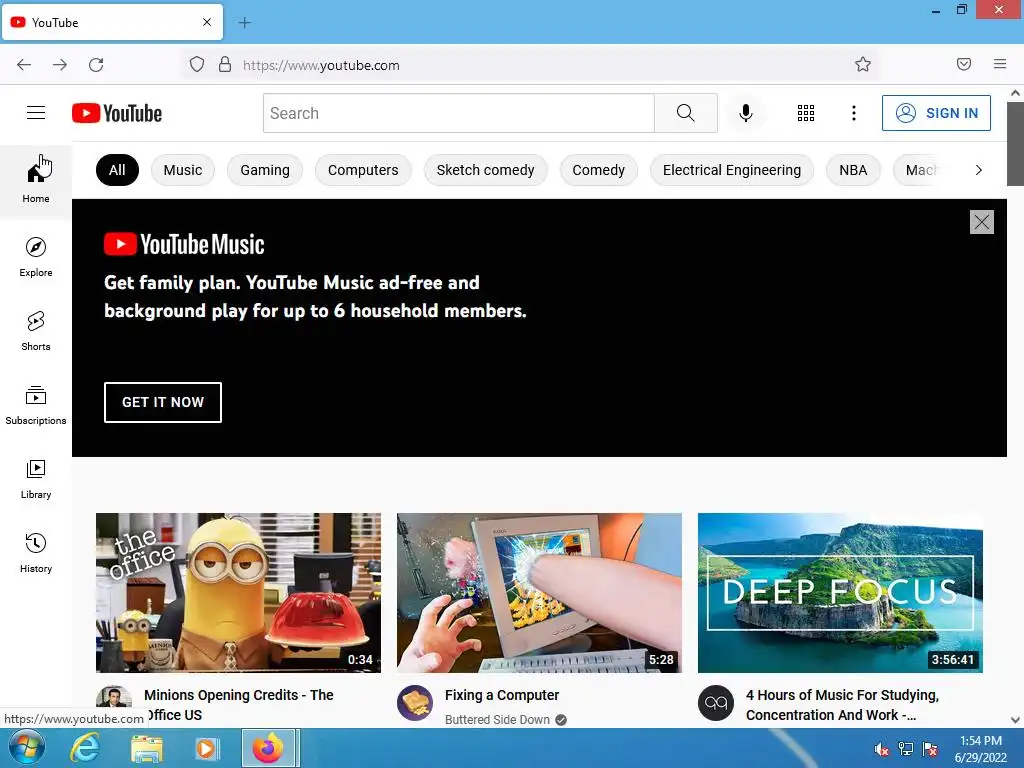This screenshot has height=768, width=1024.
Task: Click the browser URL address bar
Action: tap(529, 65)
